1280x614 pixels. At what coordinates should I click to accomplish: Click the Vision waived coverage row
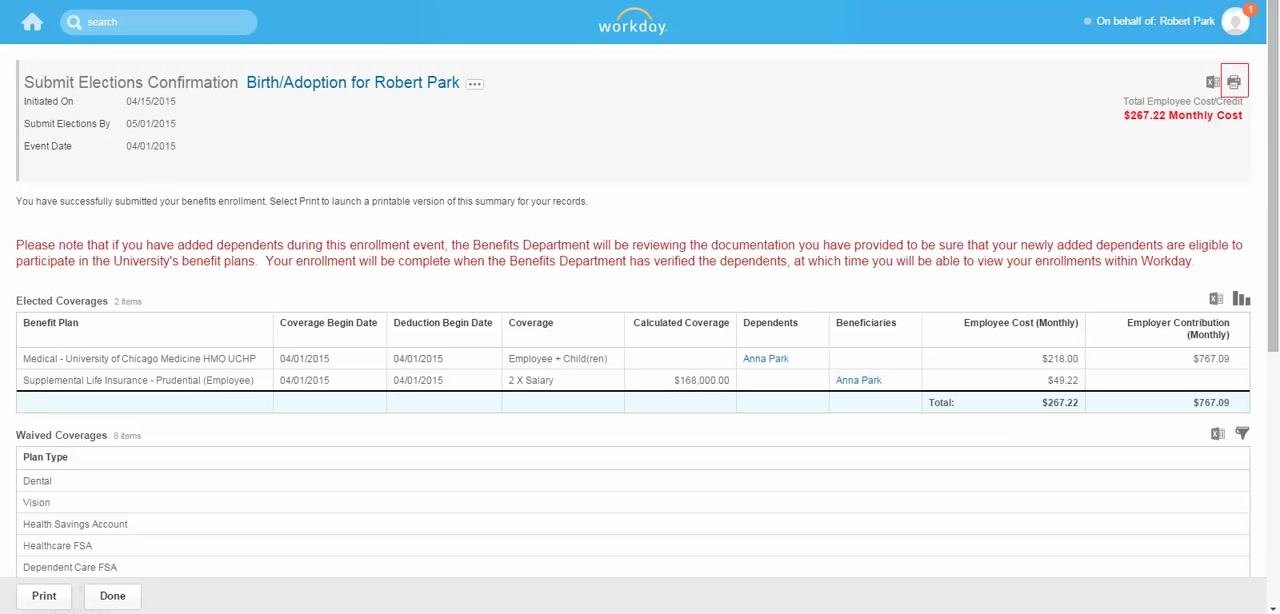tap(633, 503)
